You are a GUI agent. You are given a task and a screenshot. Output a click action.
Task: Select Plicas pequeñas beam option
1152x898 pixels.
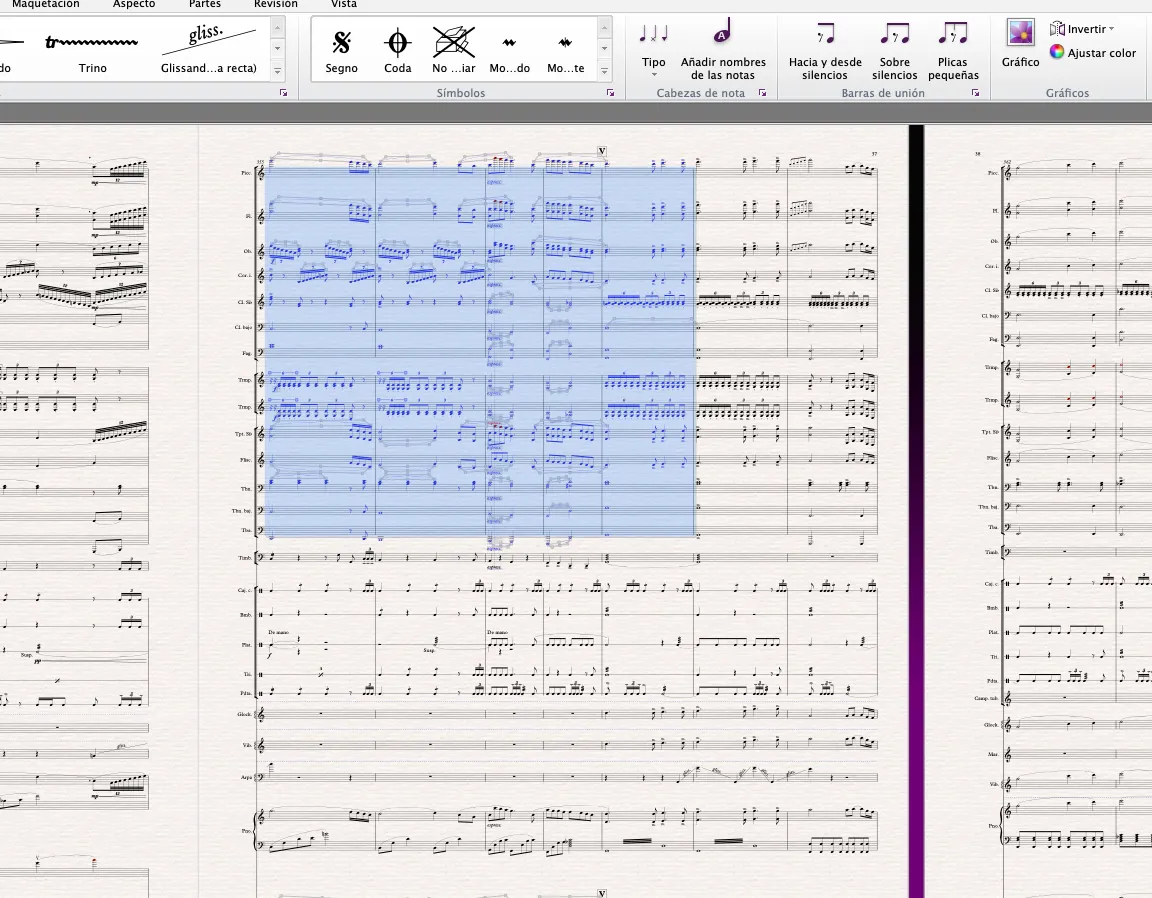pos(953,50)
